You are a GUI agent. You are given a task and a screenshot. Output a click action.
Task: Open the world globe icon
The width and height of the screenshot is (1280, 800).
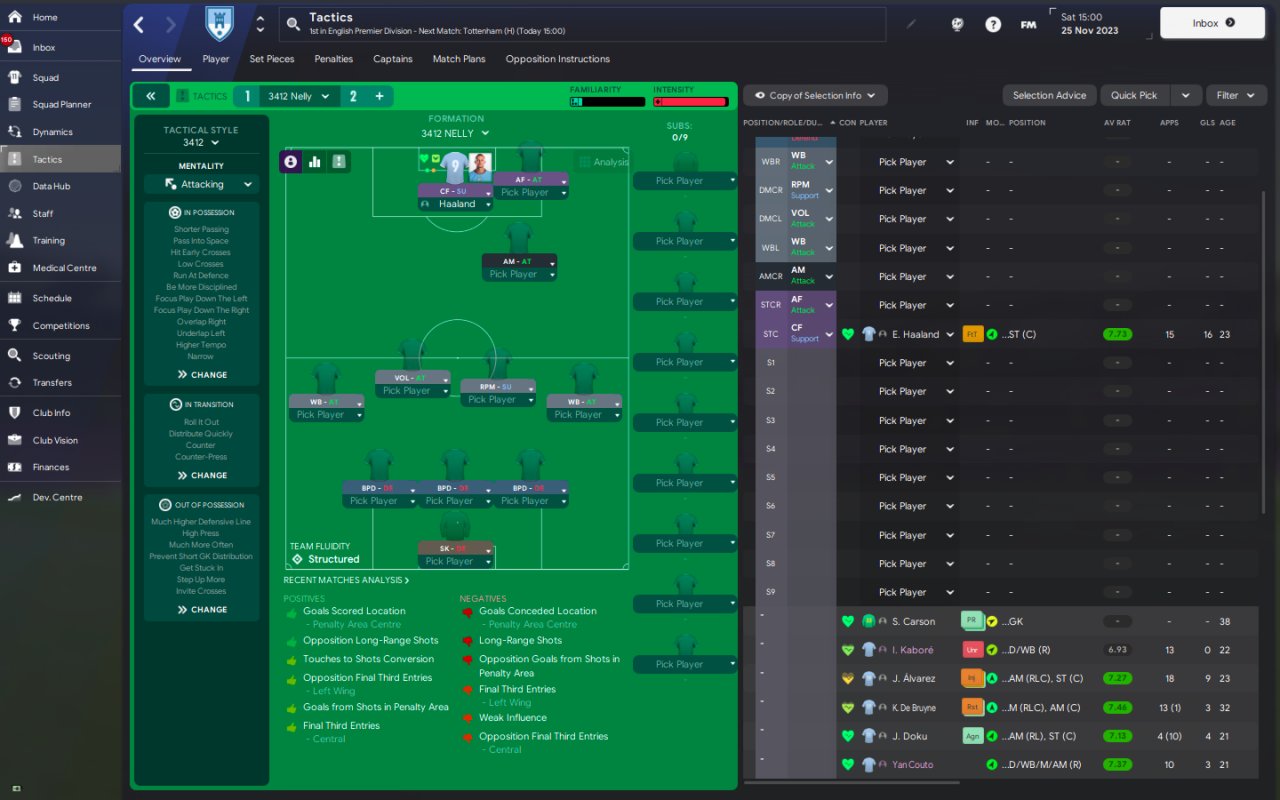[x=957, y=24]
